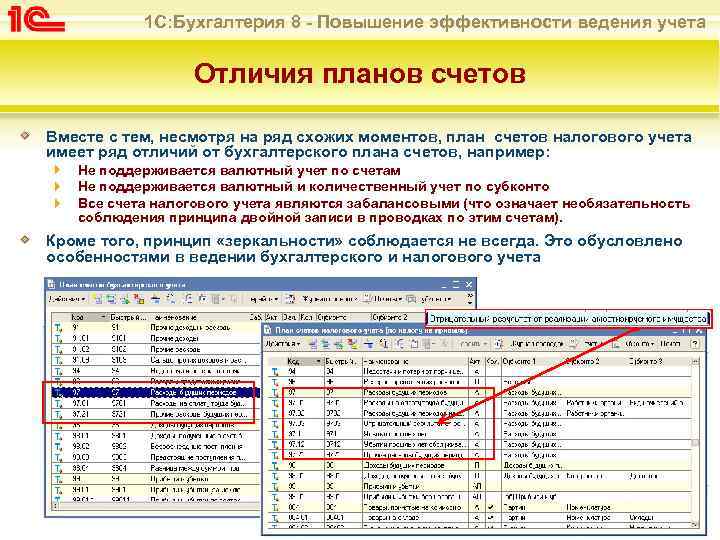Toggle the Кол checkmark in row 004.01 of tax chart
The width and height of the screenshot is (720, 540).
pyautogui.click(x=492, y=518)
